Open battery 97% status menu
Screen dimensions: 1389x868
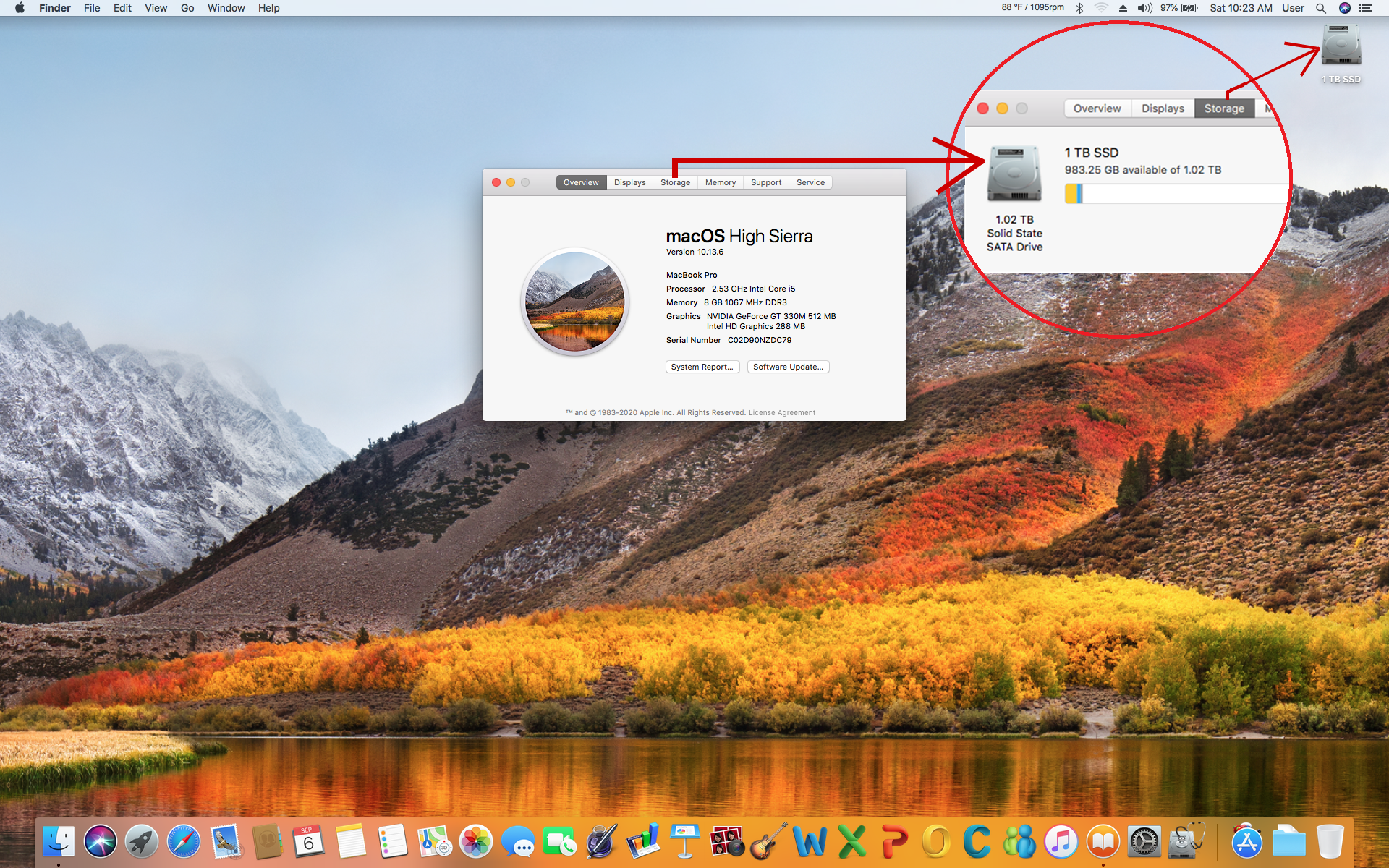pos(1179,8)
